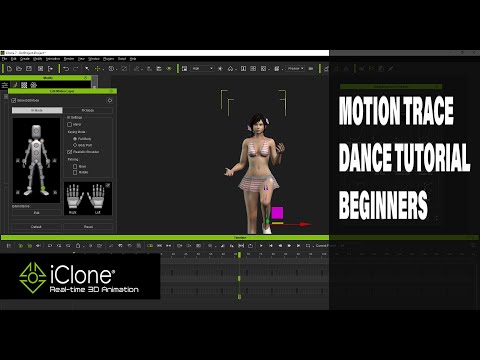Open the Modify menu

point(38,59)
